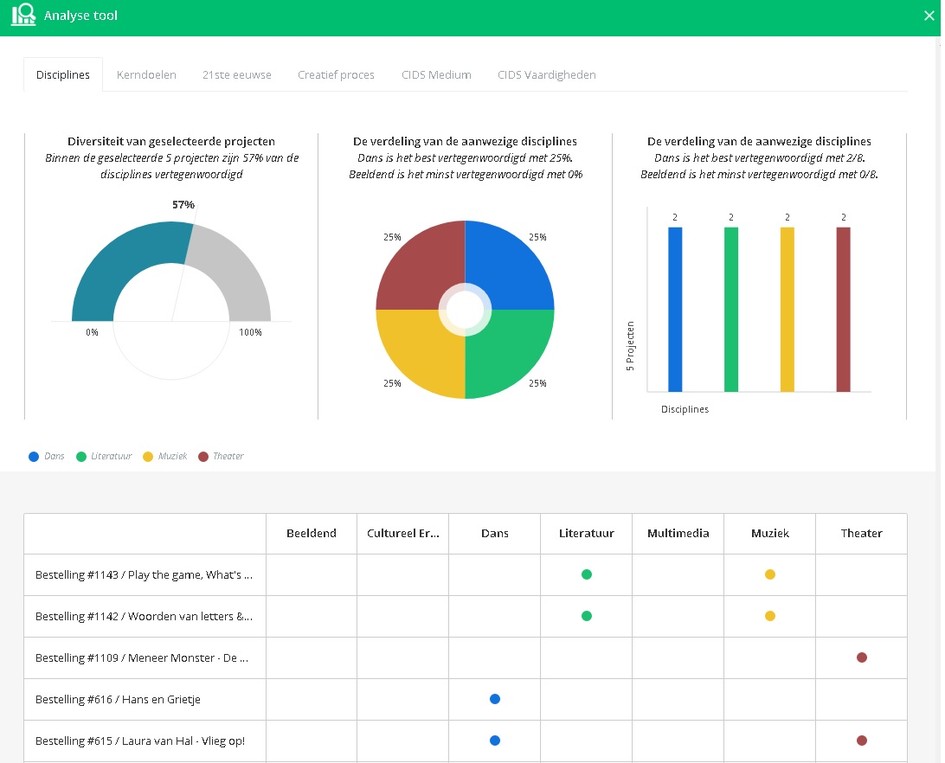This screenshot has width=945, height=763.
Task: Click green Literatuur dot for Bestelling #1142
Action: point(586,616)
